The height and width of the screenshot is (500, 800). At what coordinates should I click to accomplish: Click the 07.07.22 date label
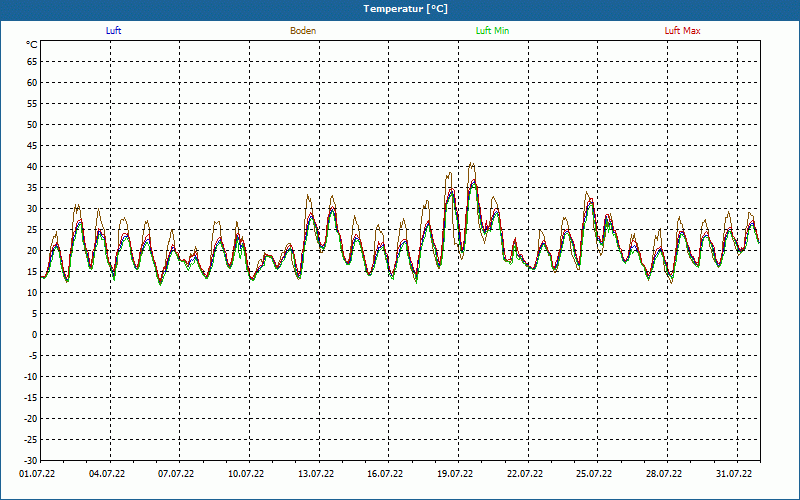pyautogui.click(x=176, y=474)
